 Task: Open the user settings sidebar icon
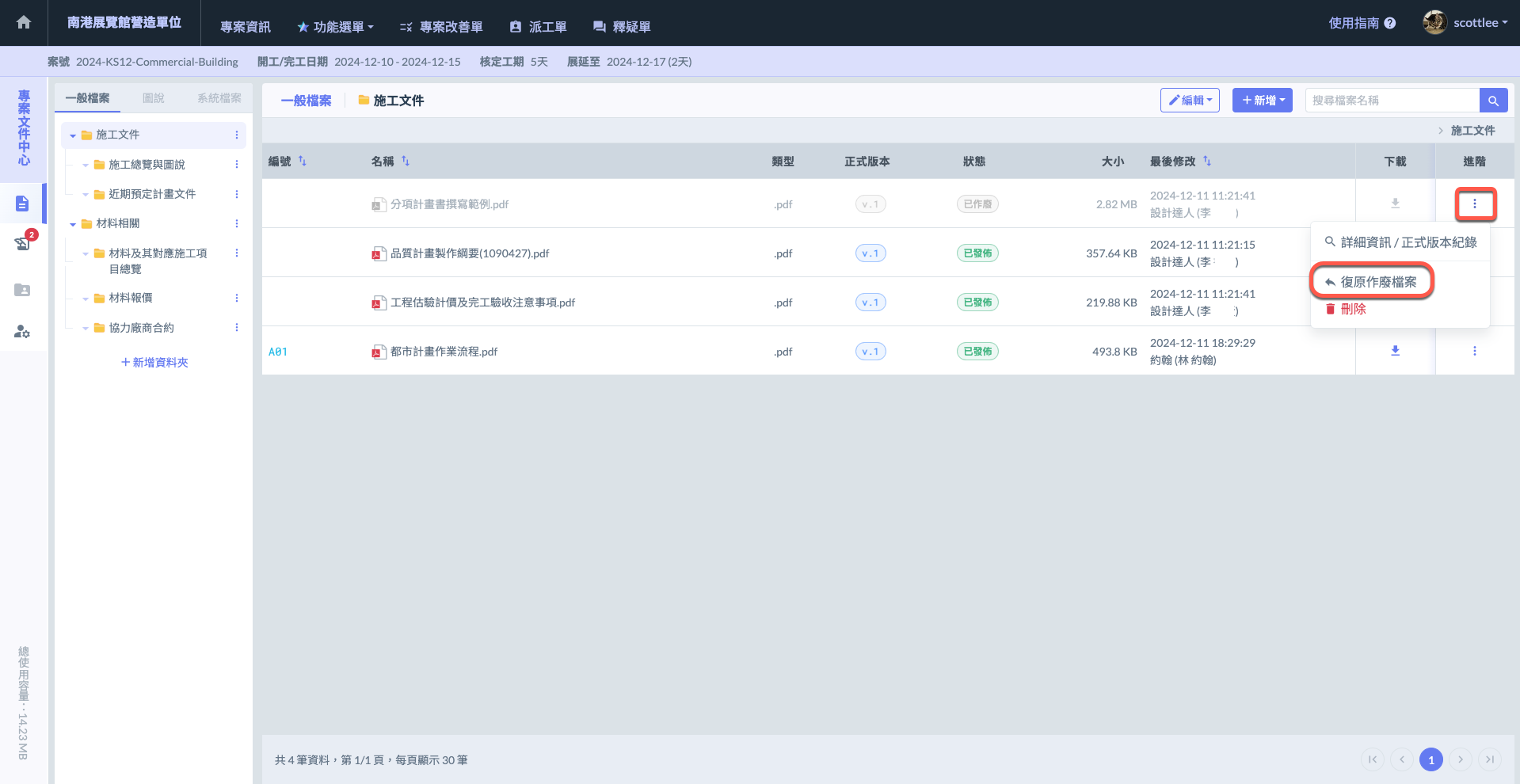pyautogui.click(x=22, y=332)
